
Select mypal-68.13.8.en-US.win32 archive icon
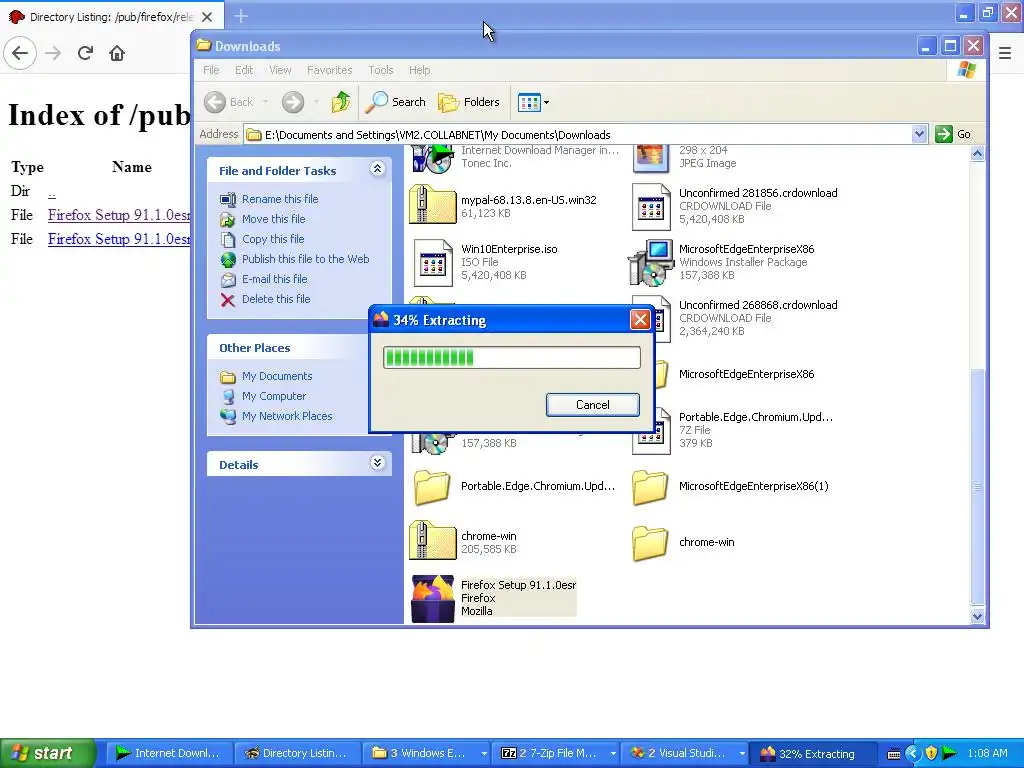[x=432, y=206]
